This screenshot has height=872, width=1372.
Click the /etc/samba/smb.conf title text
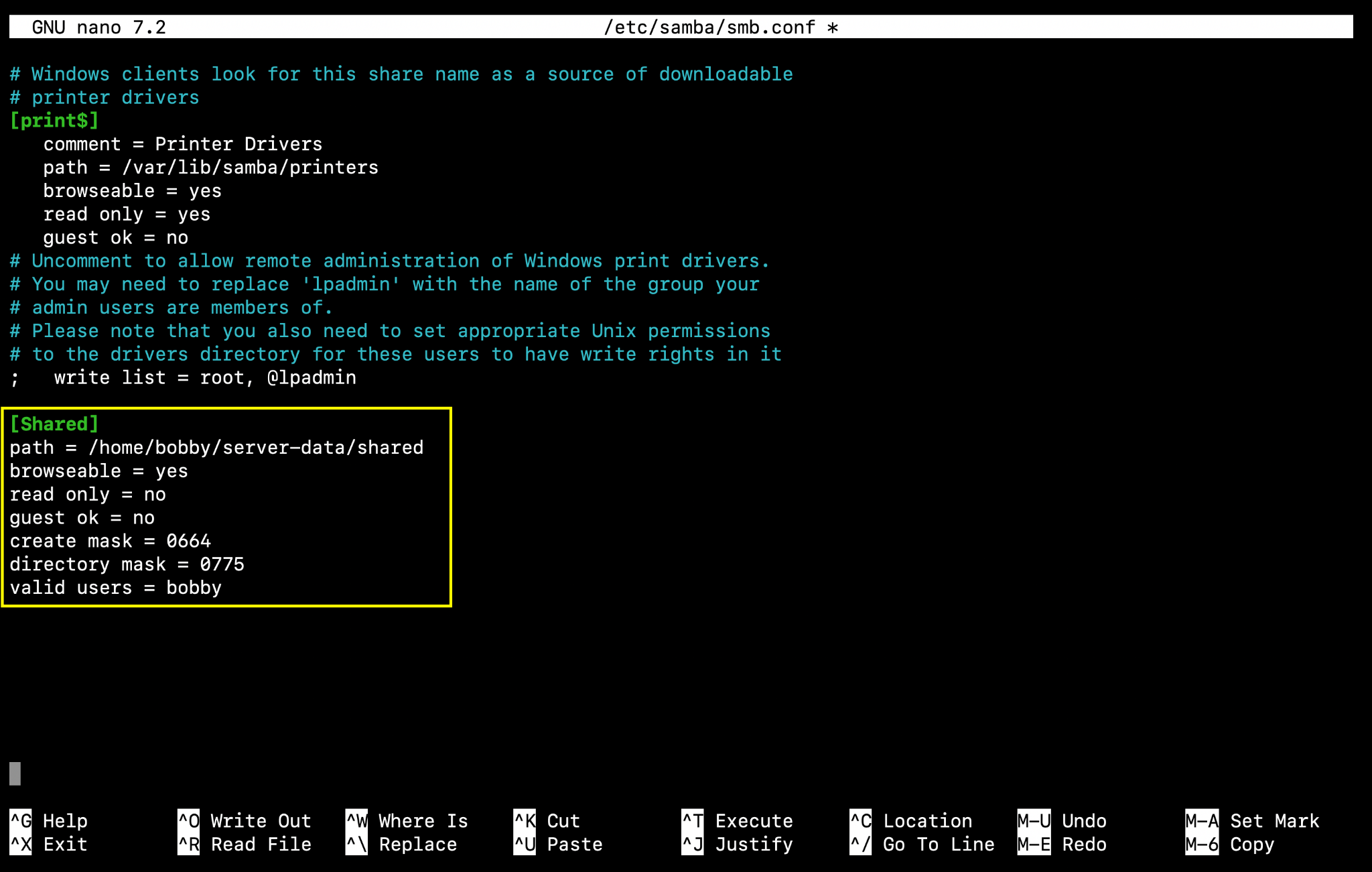710,27
